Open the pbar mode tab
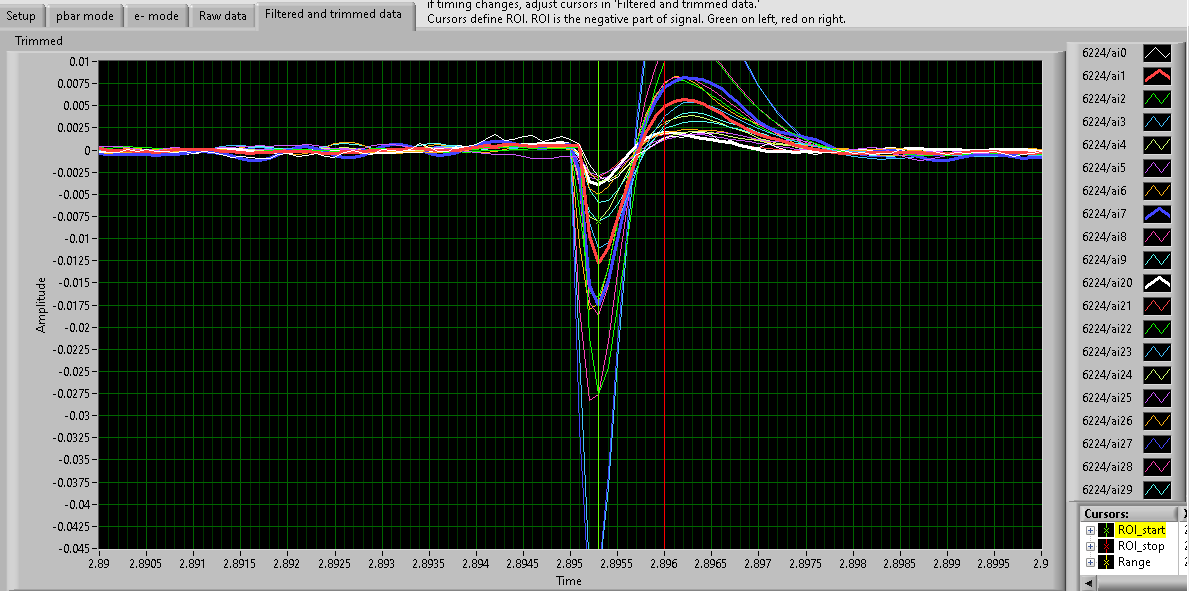 pos(86,15)
